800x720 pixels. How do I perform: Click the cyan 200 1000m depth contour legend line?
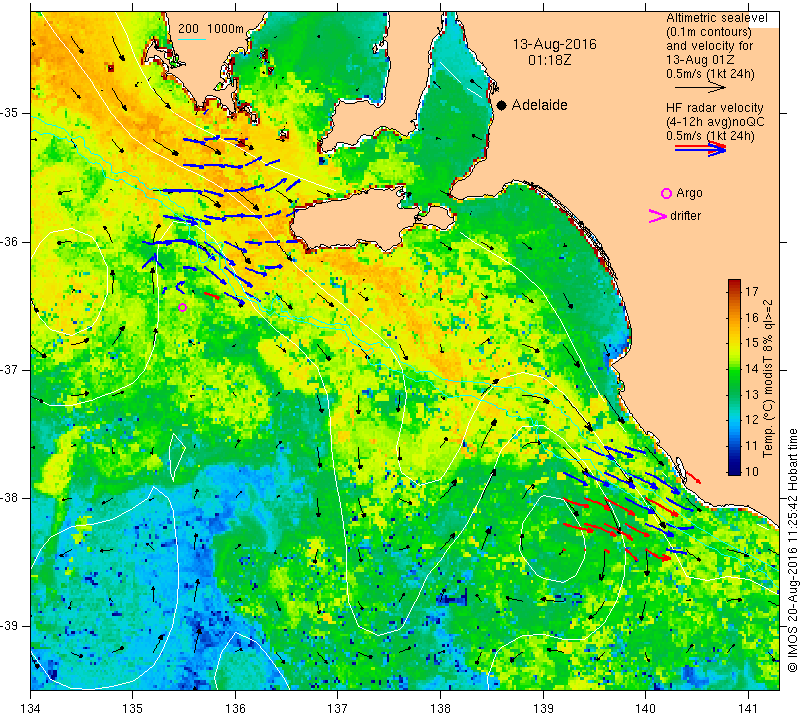click(x=192, y=39)
